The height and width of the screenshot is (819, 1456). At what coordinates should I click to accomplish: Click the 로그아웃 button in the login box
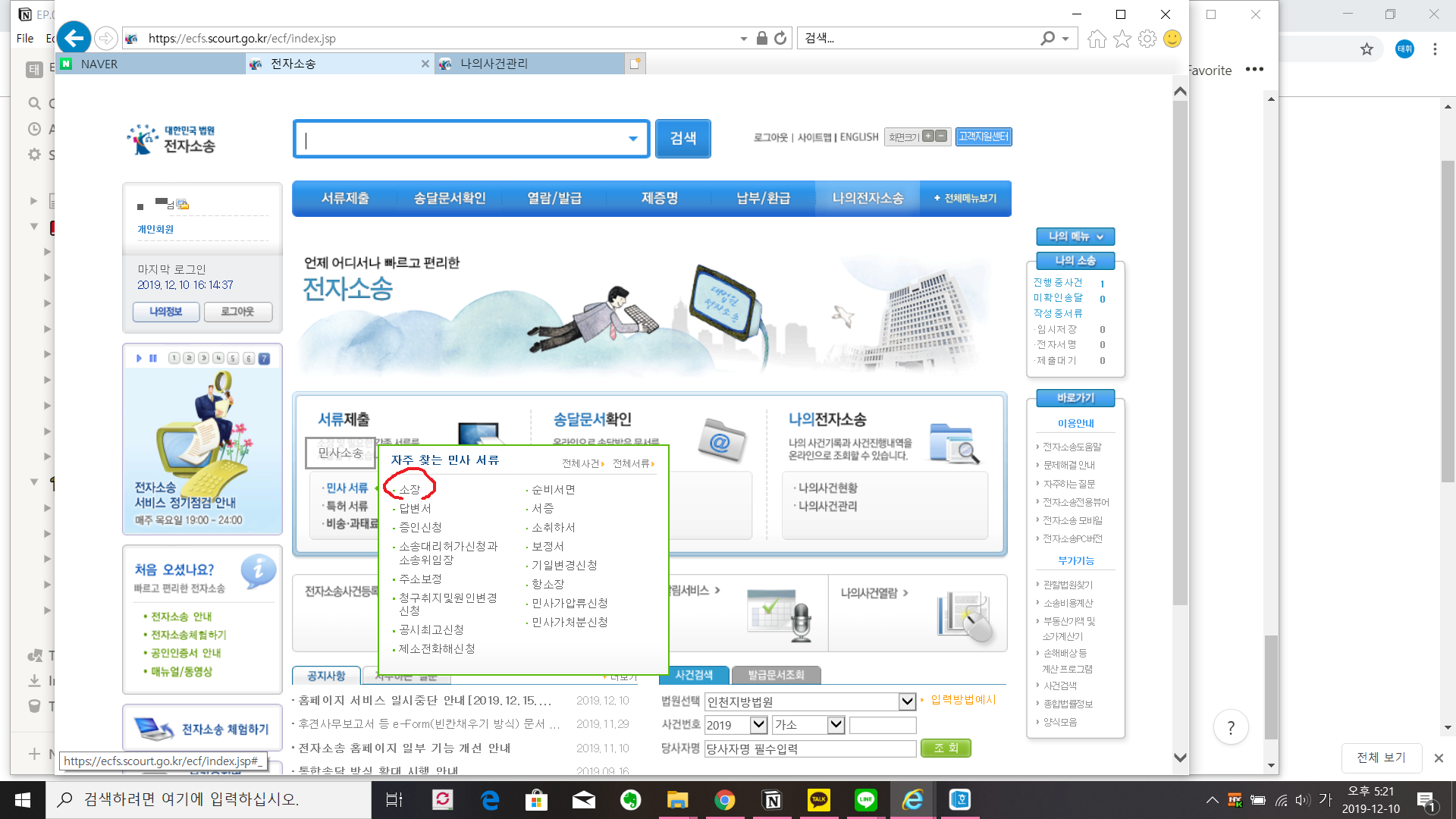[x=237, y=312]
